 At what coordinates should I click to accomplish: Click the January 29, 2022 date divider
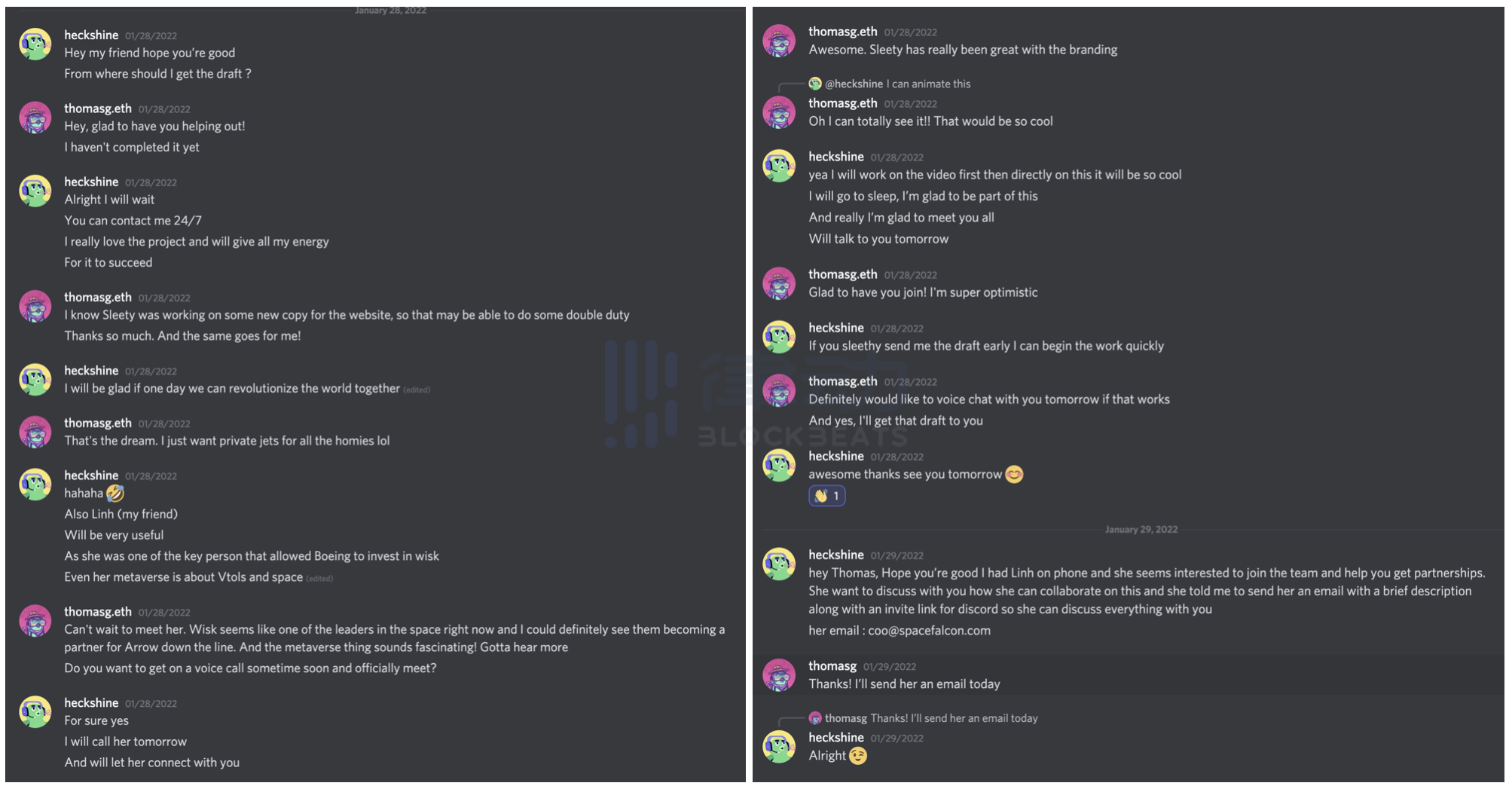pyautogui.click(x=1141, y=530)
